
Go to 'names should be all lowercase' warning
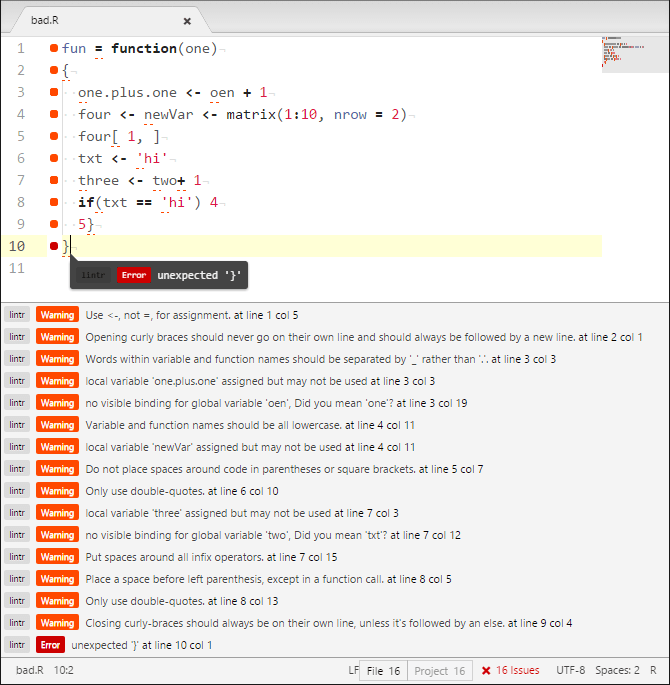250,425
